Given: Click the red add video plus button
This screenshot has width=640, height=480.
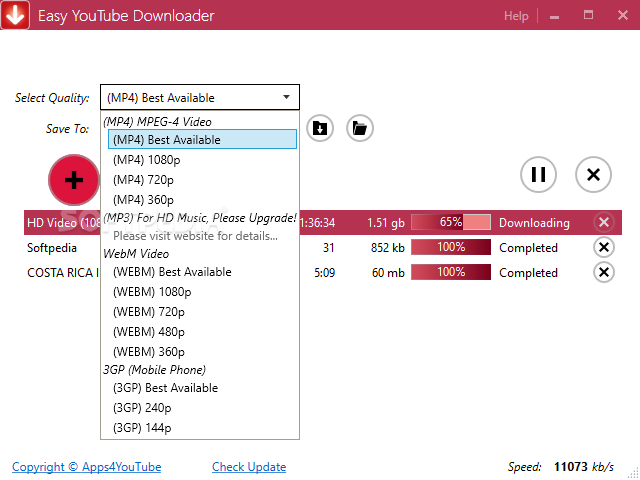Looking at the screenshot, I should tap(74, 180).
